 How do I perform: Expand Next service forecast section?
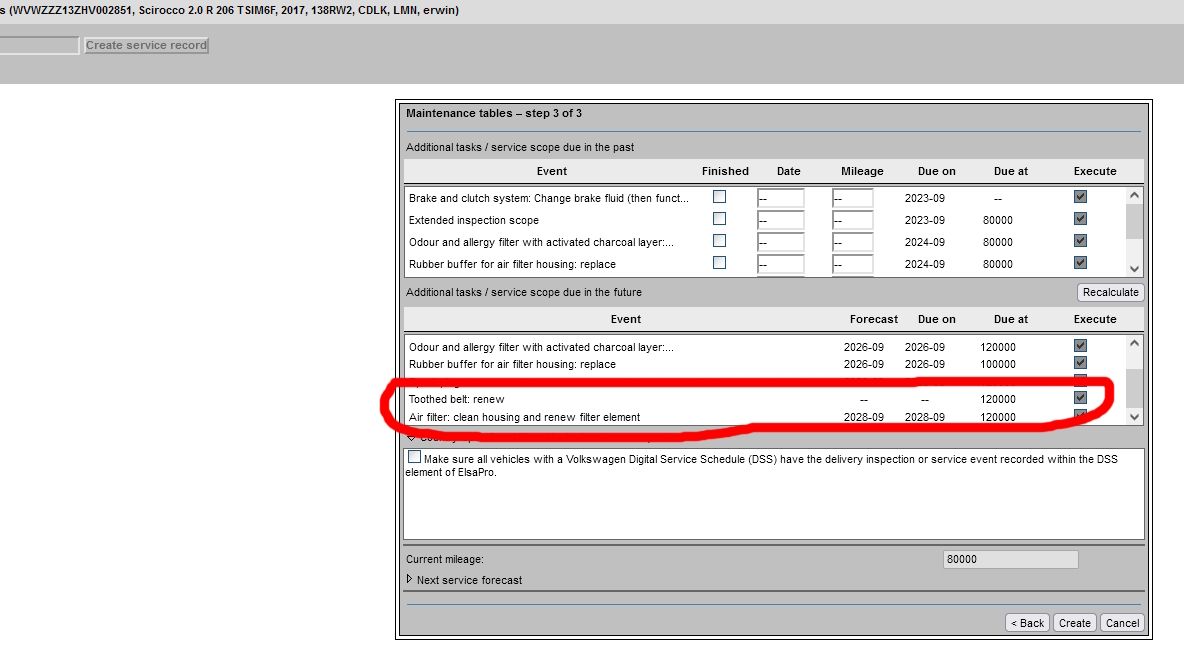pyautogui.click(x=410, y=579)
